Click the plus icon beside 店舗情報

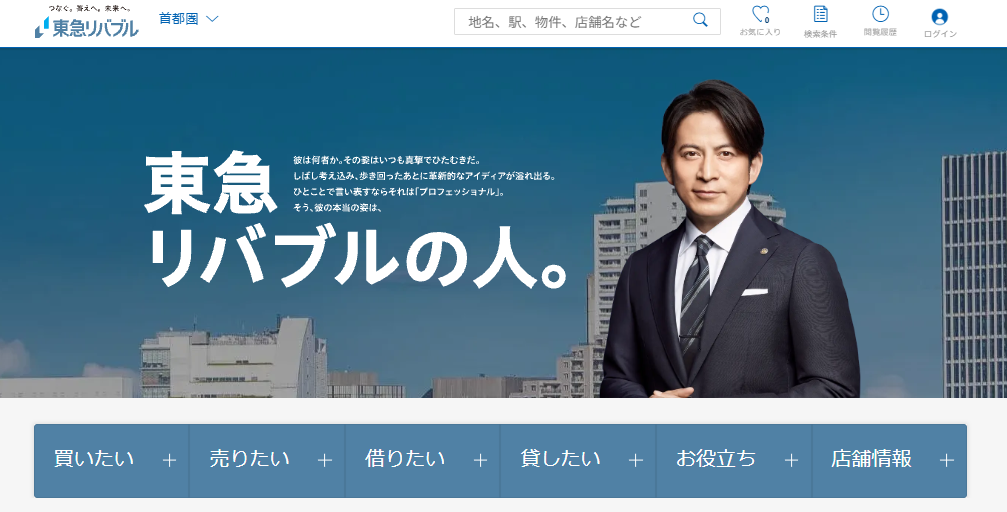[x=947, y=461]
